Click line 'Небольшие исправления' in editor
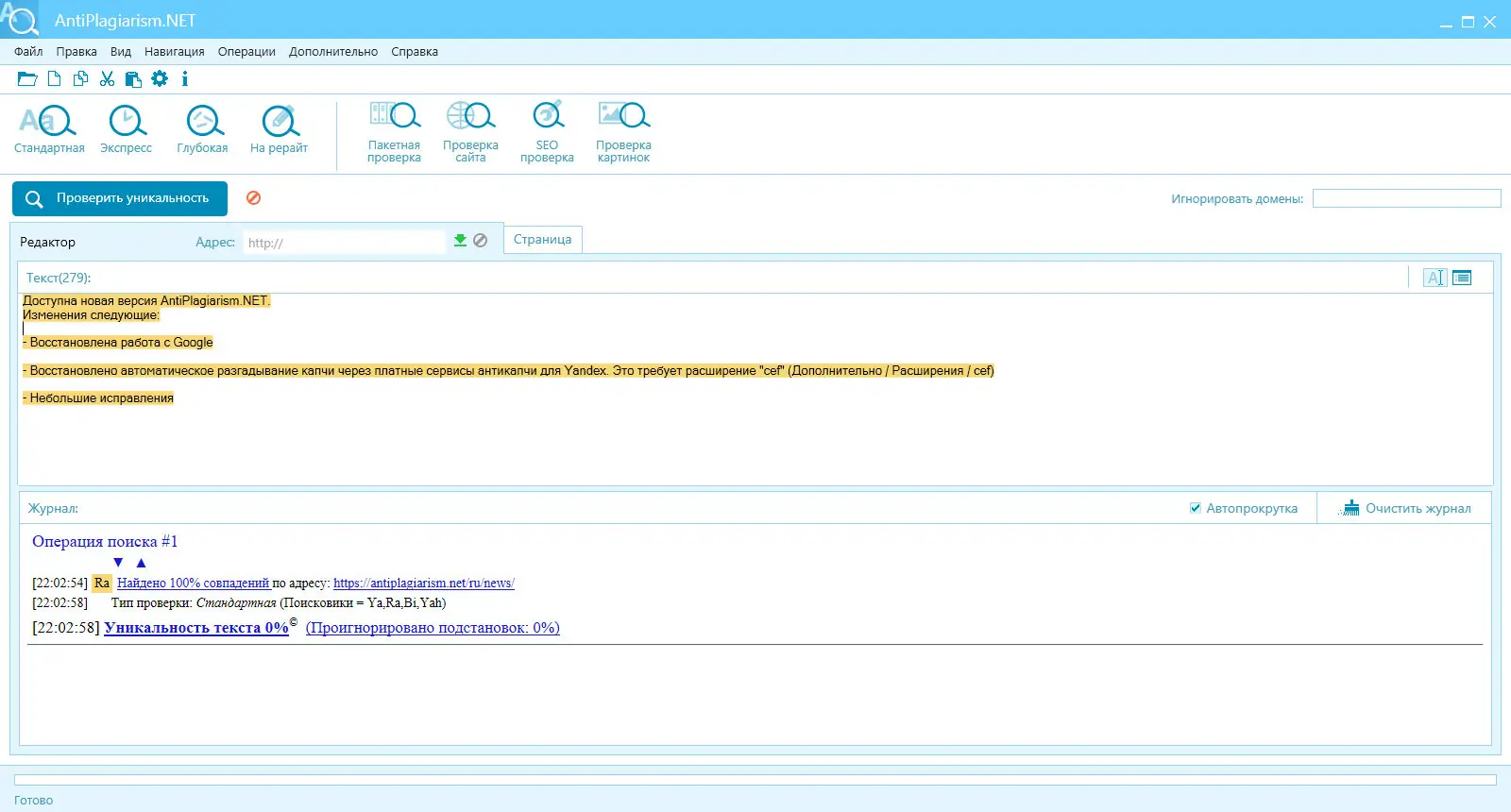This screenshot has width=1511, height=812. click(x=98, y=398)
